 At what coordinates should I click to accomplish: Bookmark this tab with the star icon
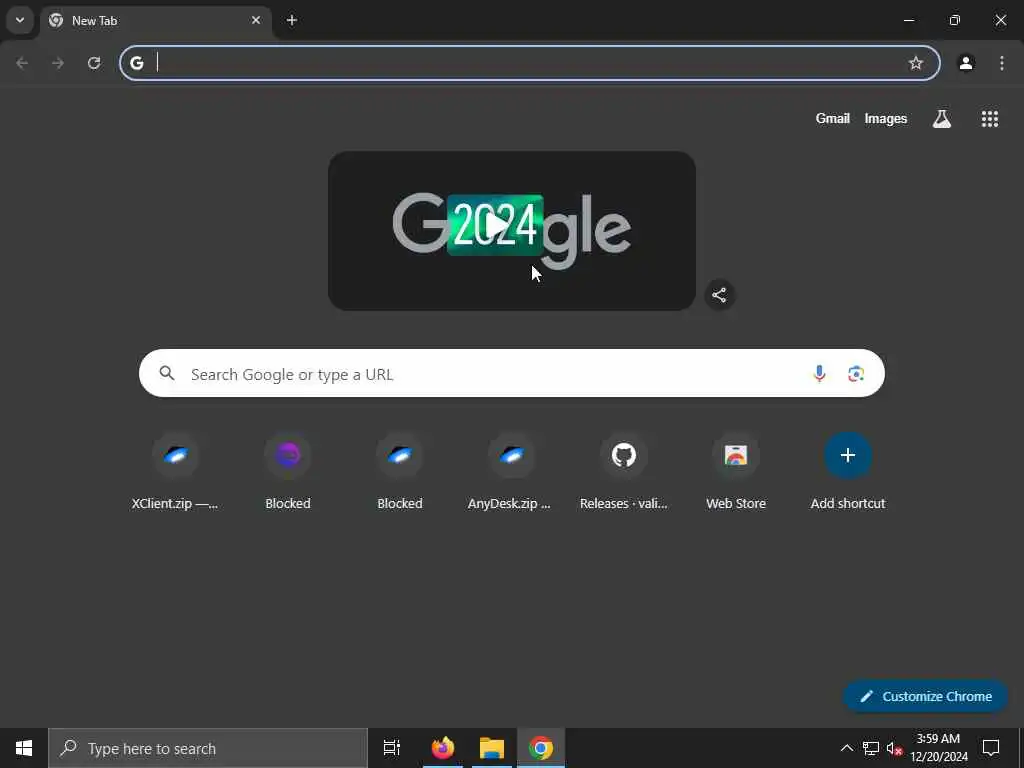pyautogui.click(x=916, y=63)
